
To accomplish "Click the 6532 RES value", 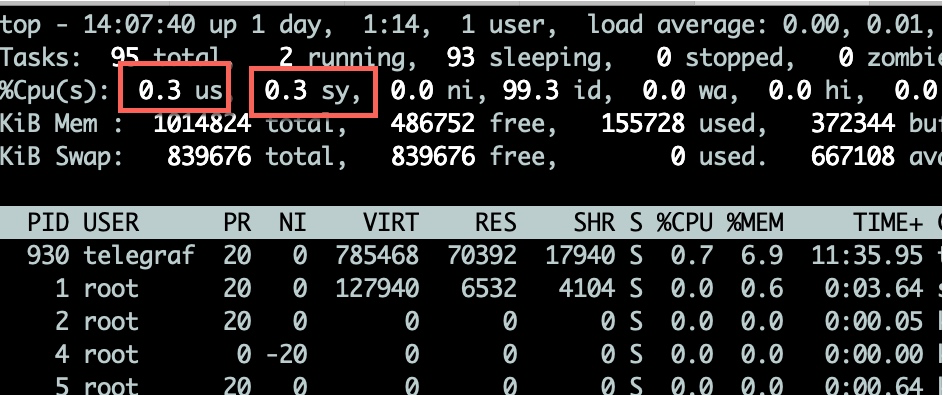I will (x=488, y=288).
